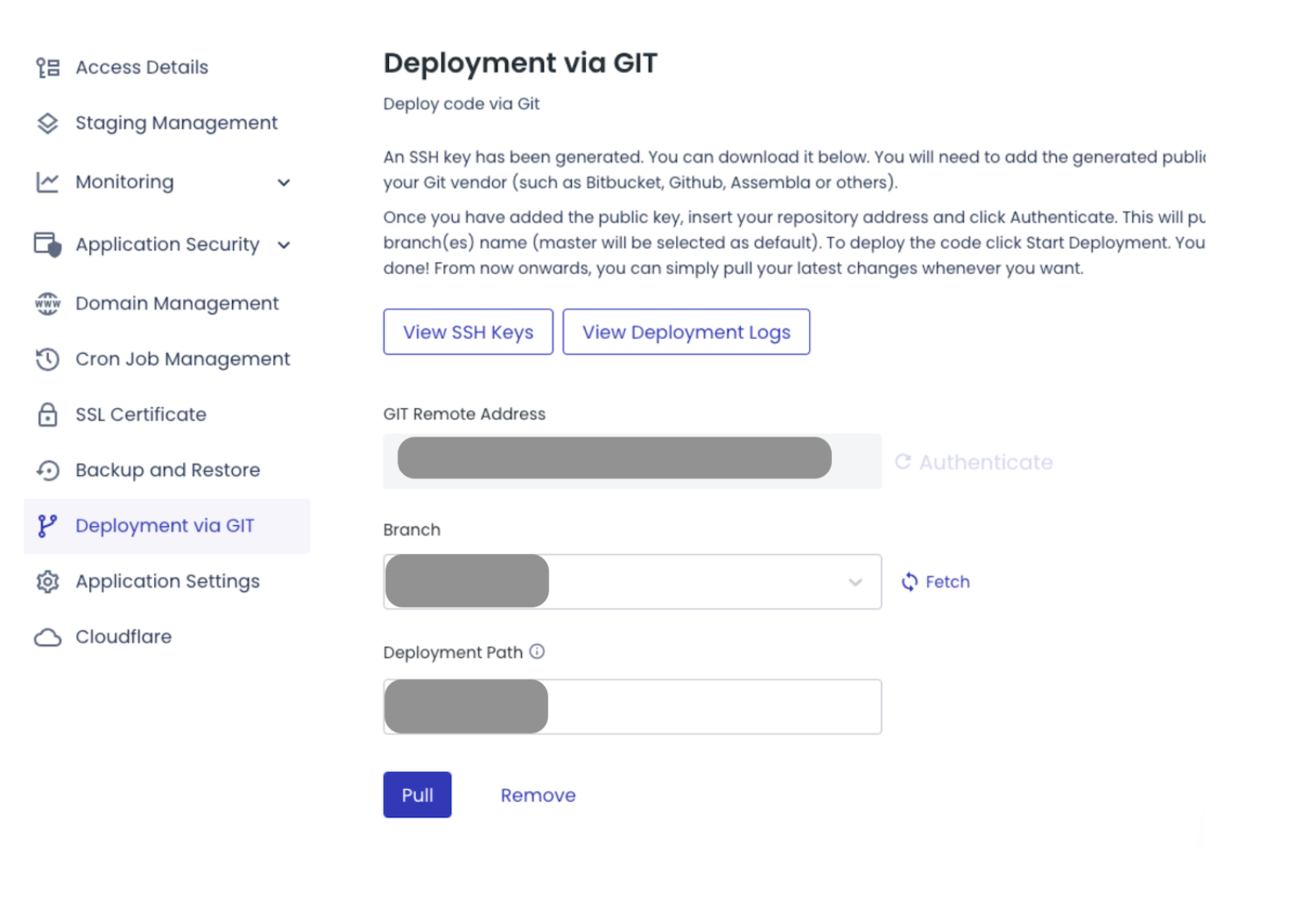Click the Cron Job Management clock icon
Image resolution: width=1316 pixels, height=911 pixels.
[48, 359]
